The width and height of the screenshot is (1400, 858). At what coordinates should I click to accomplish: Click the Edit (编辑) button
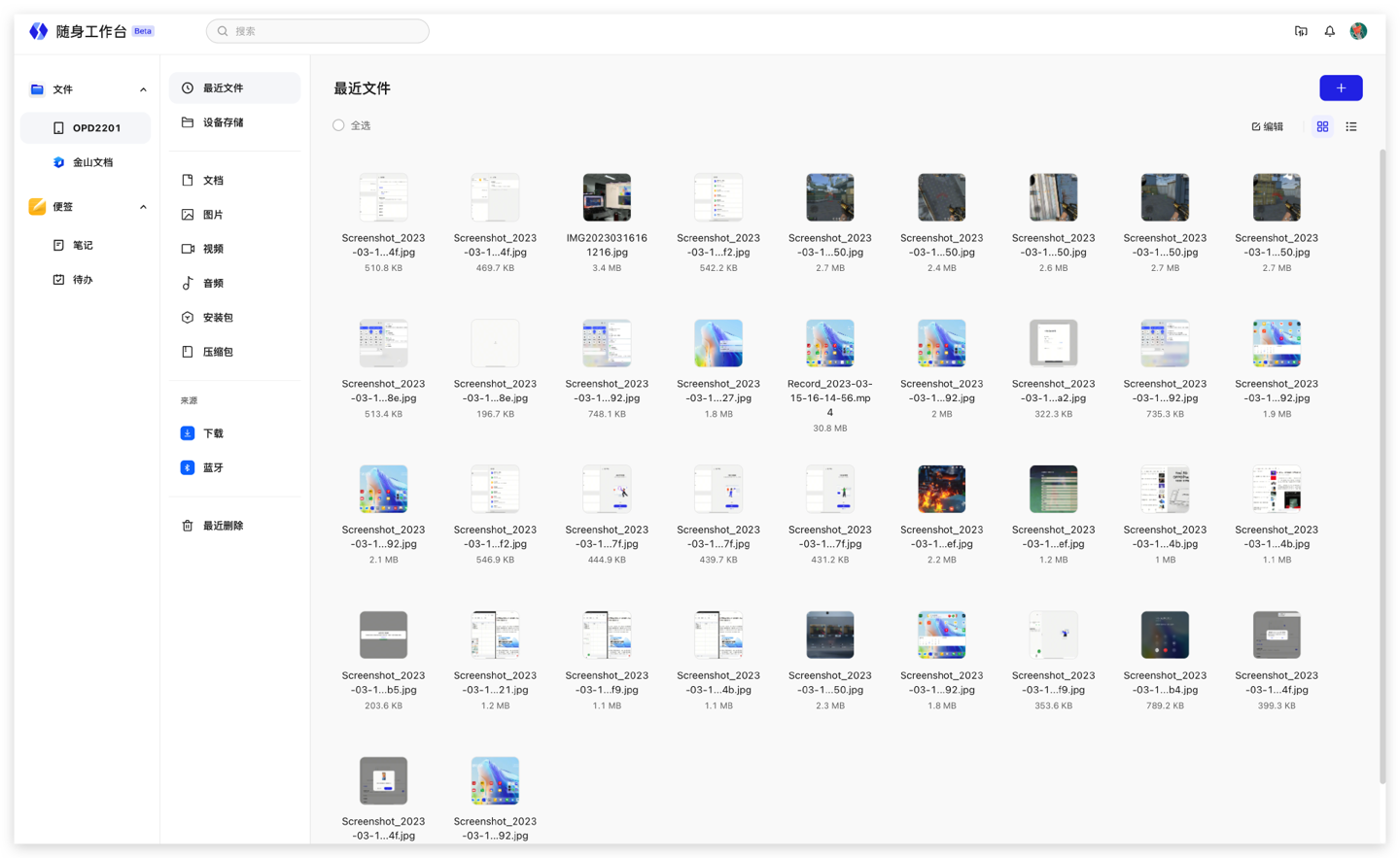(x=1267, y=126)
